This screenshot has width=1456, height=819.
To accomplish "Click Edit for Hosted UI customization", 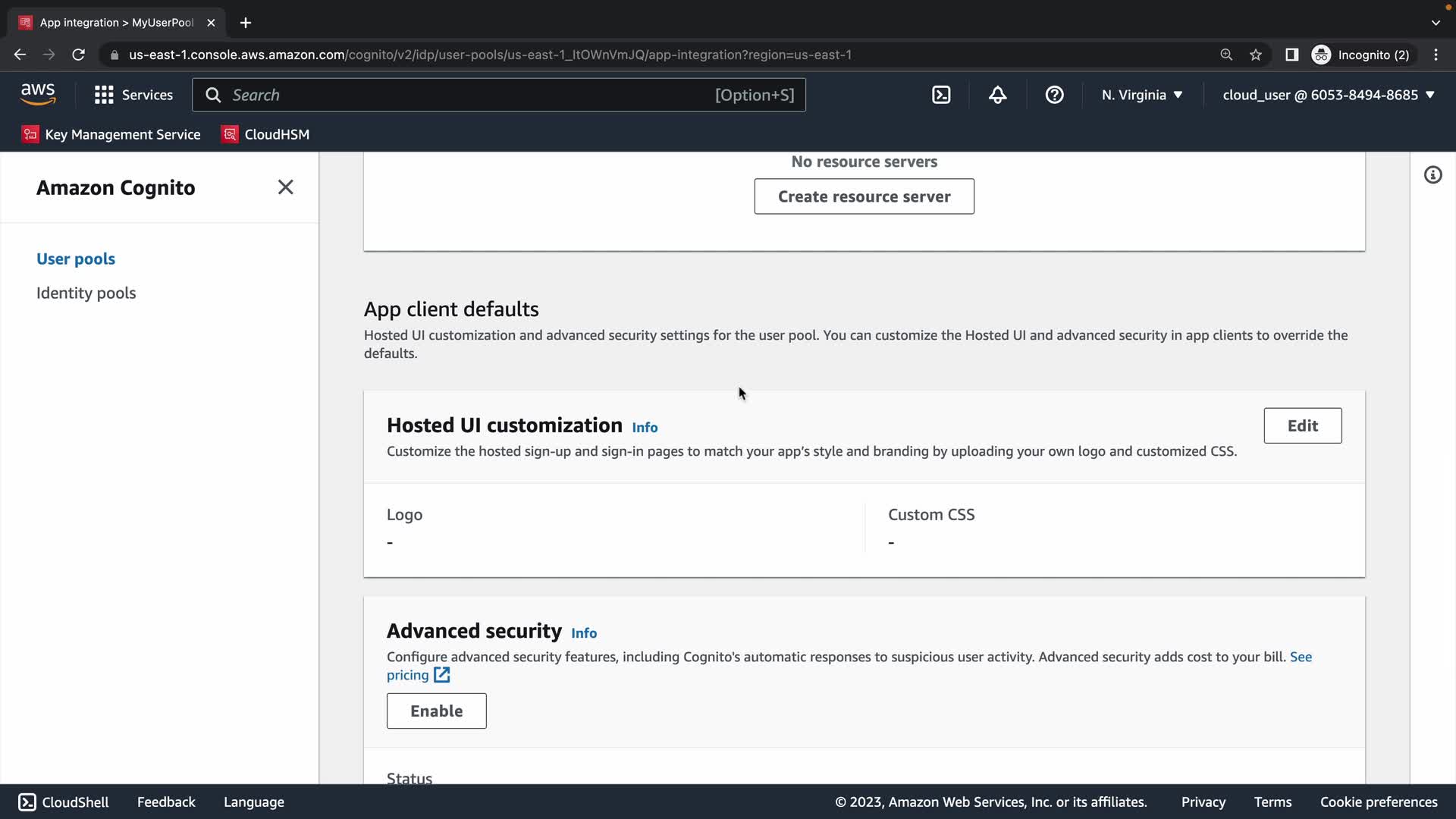I will pos(1302,425).
